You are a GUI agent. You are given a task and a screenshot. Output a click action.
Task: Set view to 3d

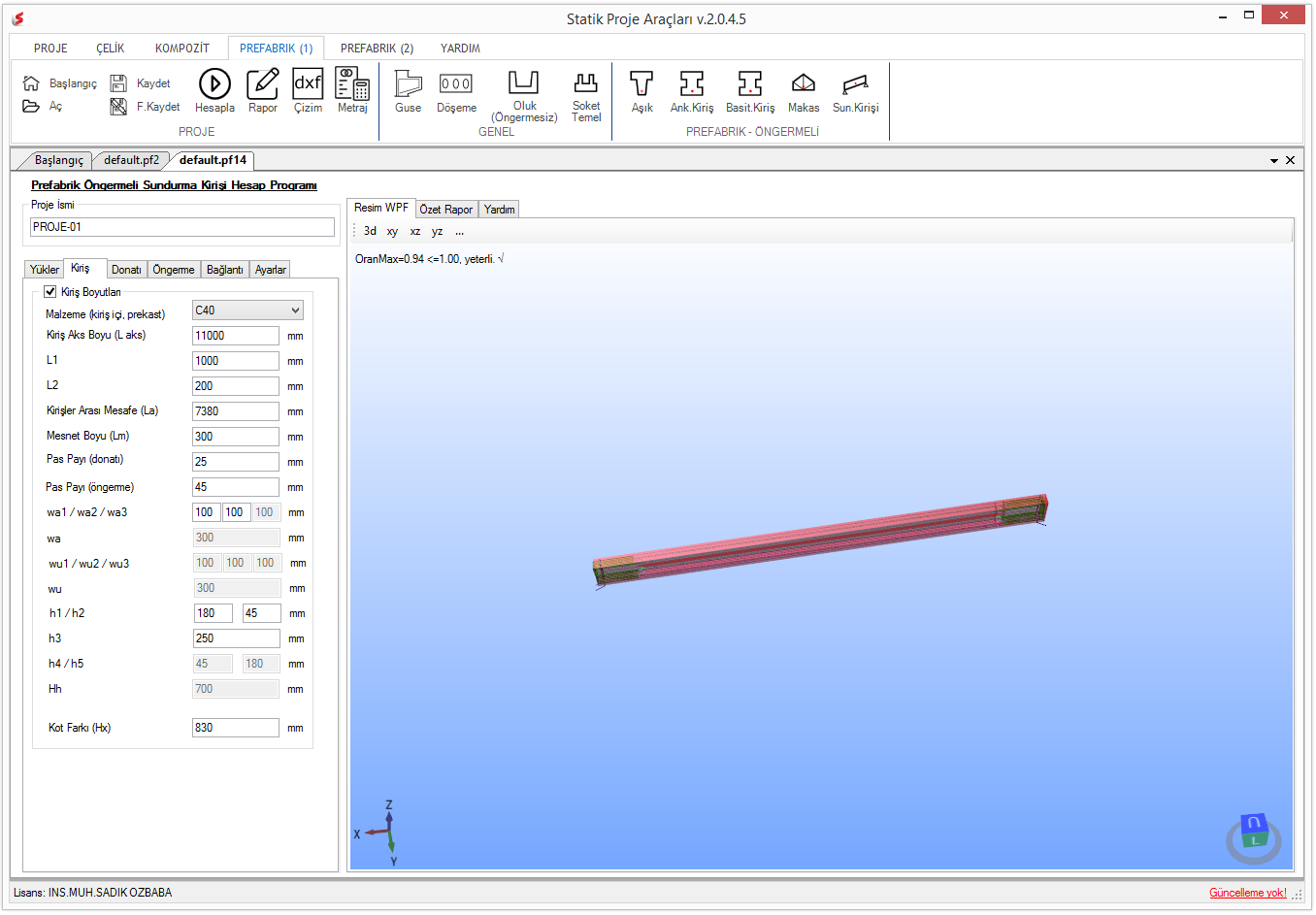pyautogui.click(x=370, y=231)
